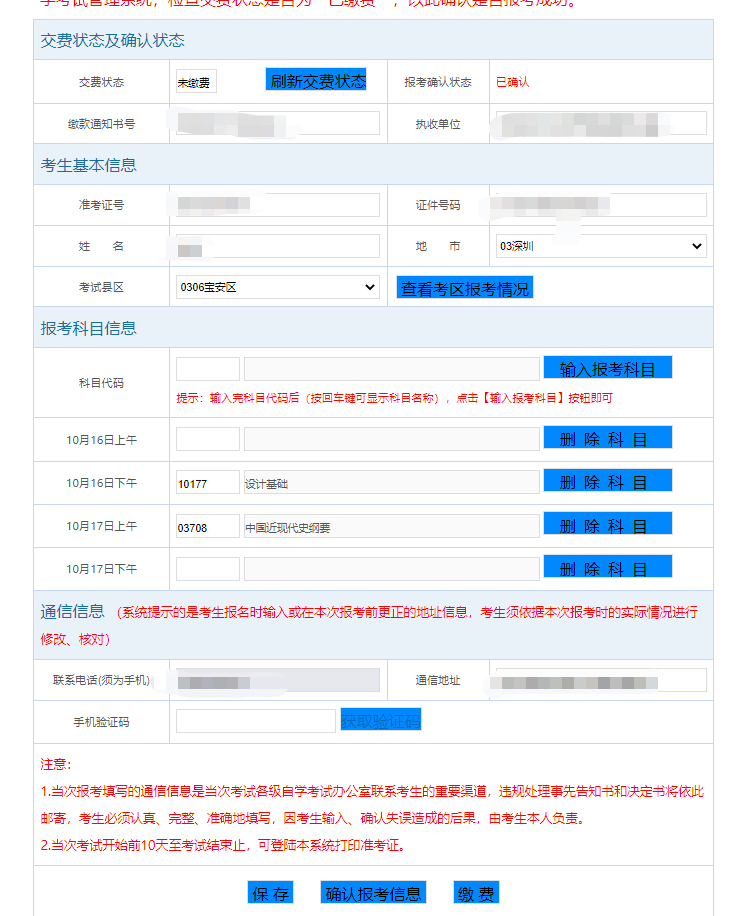The image size is (749, 916).
Task: Click the 通信地址 input field
Action: click(x=601, y=680)
